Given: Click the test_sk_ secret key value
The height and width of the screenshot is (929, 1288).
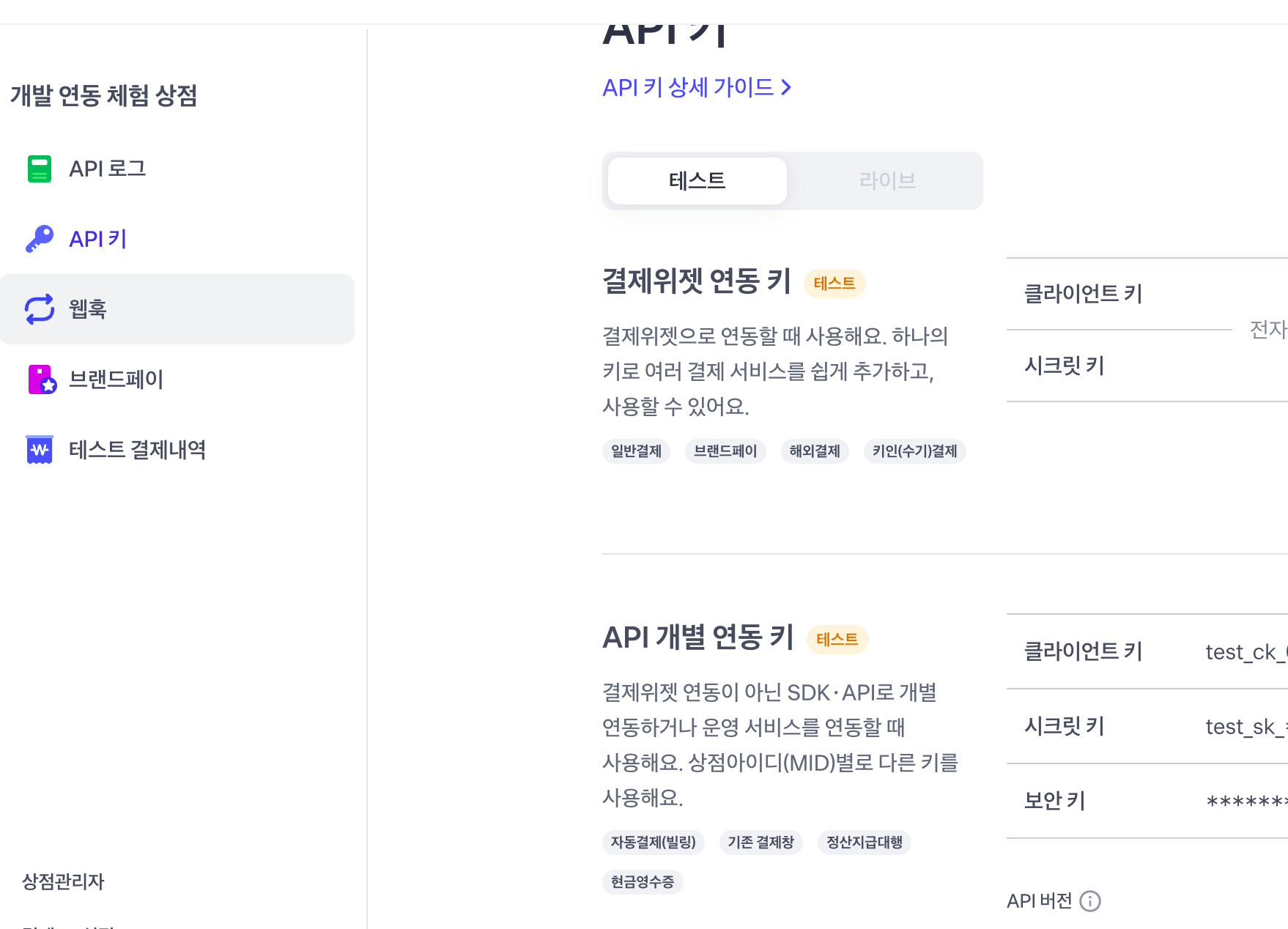Looking at the screenshot, I should tap(1246, 727).
